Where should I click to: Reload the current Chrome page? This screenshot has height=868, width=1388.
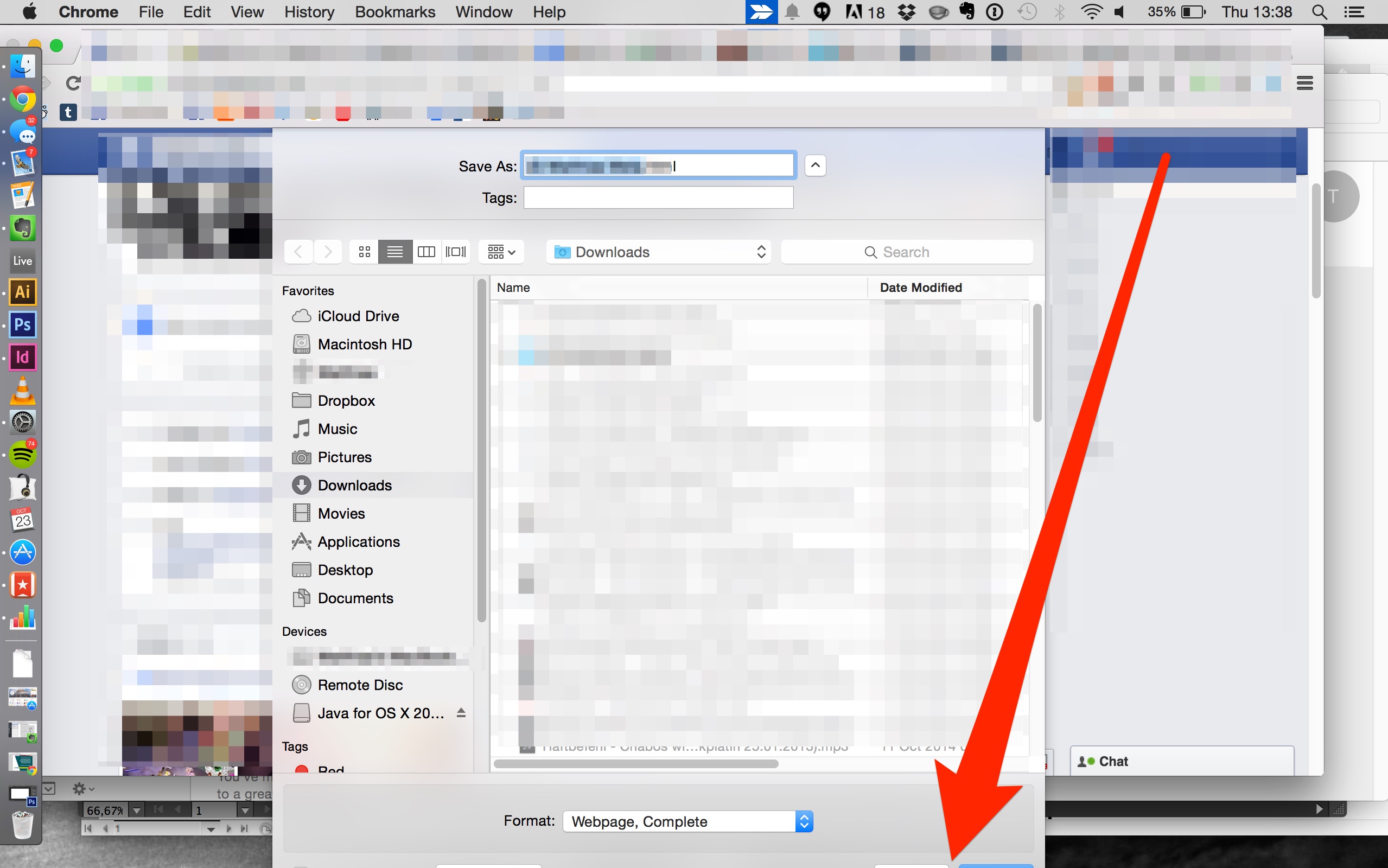(73, 82)
